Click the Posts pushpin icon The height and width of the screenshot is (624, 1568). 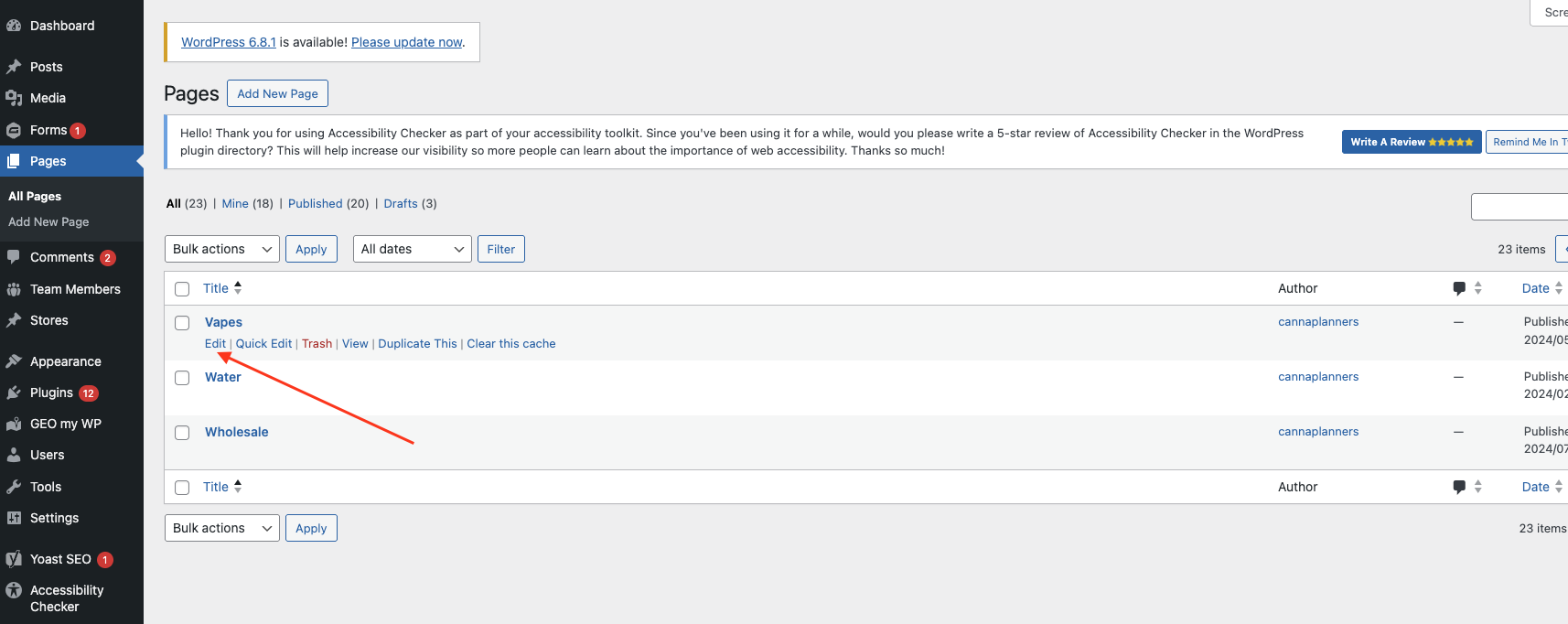14,67
